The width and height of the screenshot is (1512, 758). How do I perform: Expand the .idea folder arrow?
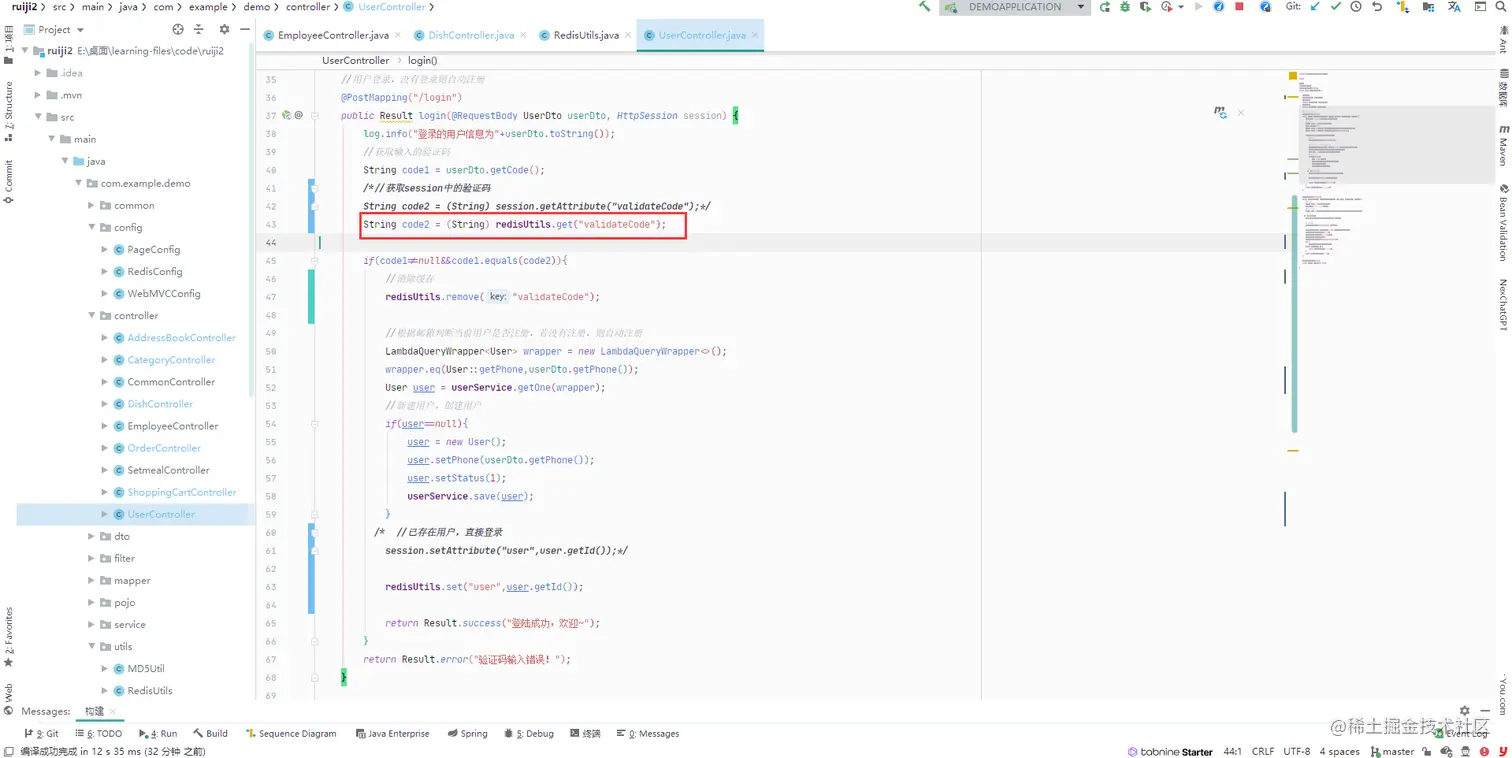(38, 73)
